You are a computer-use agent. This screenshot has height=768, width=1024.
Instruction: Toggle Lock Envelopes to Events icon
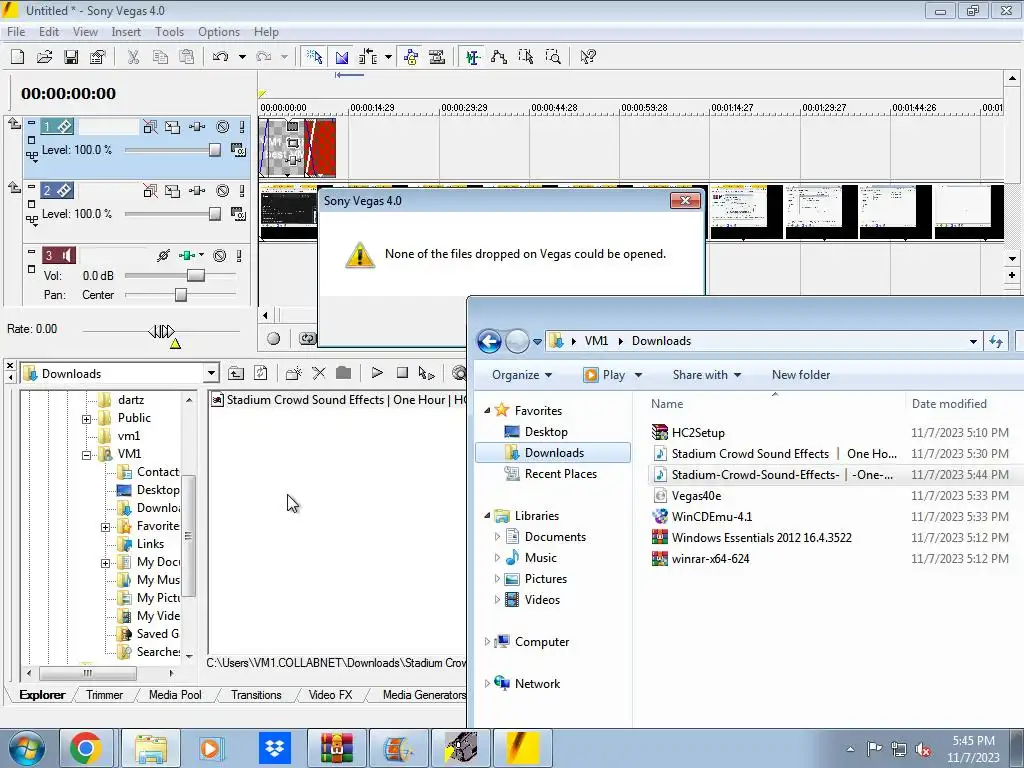411,57
